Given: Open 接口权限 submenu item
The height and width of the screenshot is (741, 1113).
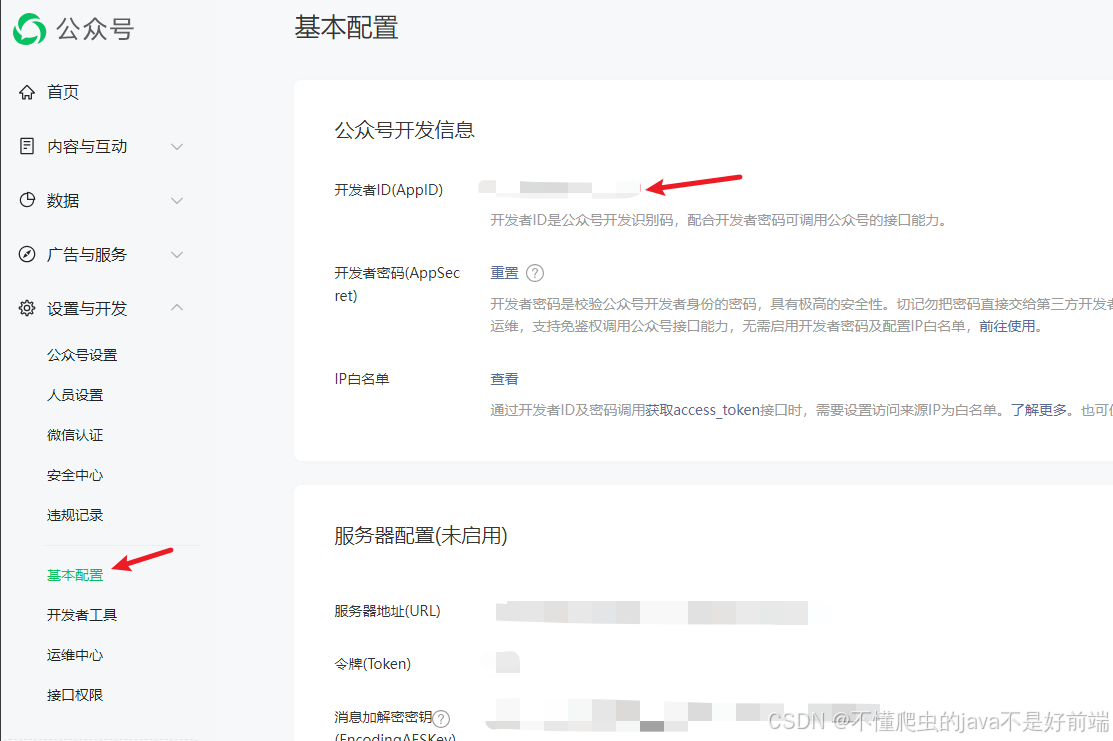Looking at the screenshot, I should [x=75, y=695].
